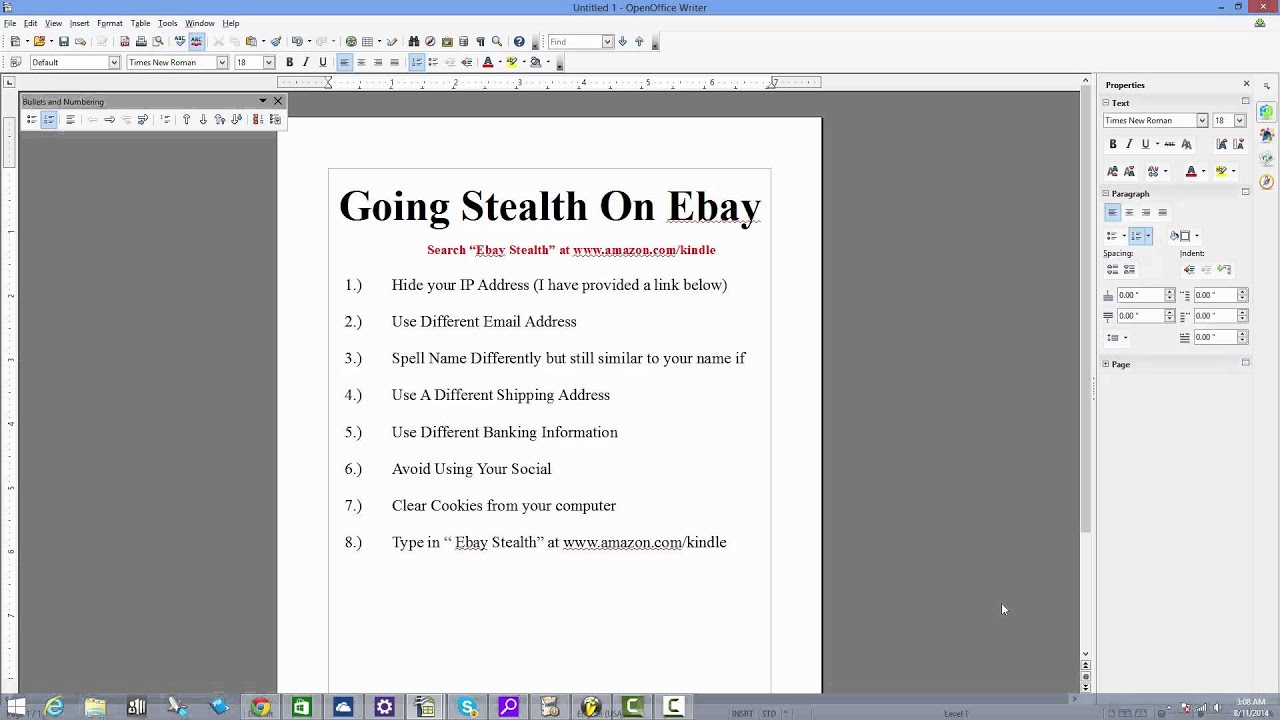Click the vertical scrollbar of the document
This screenshot has height=720, width=1280.
point(1086,310)
